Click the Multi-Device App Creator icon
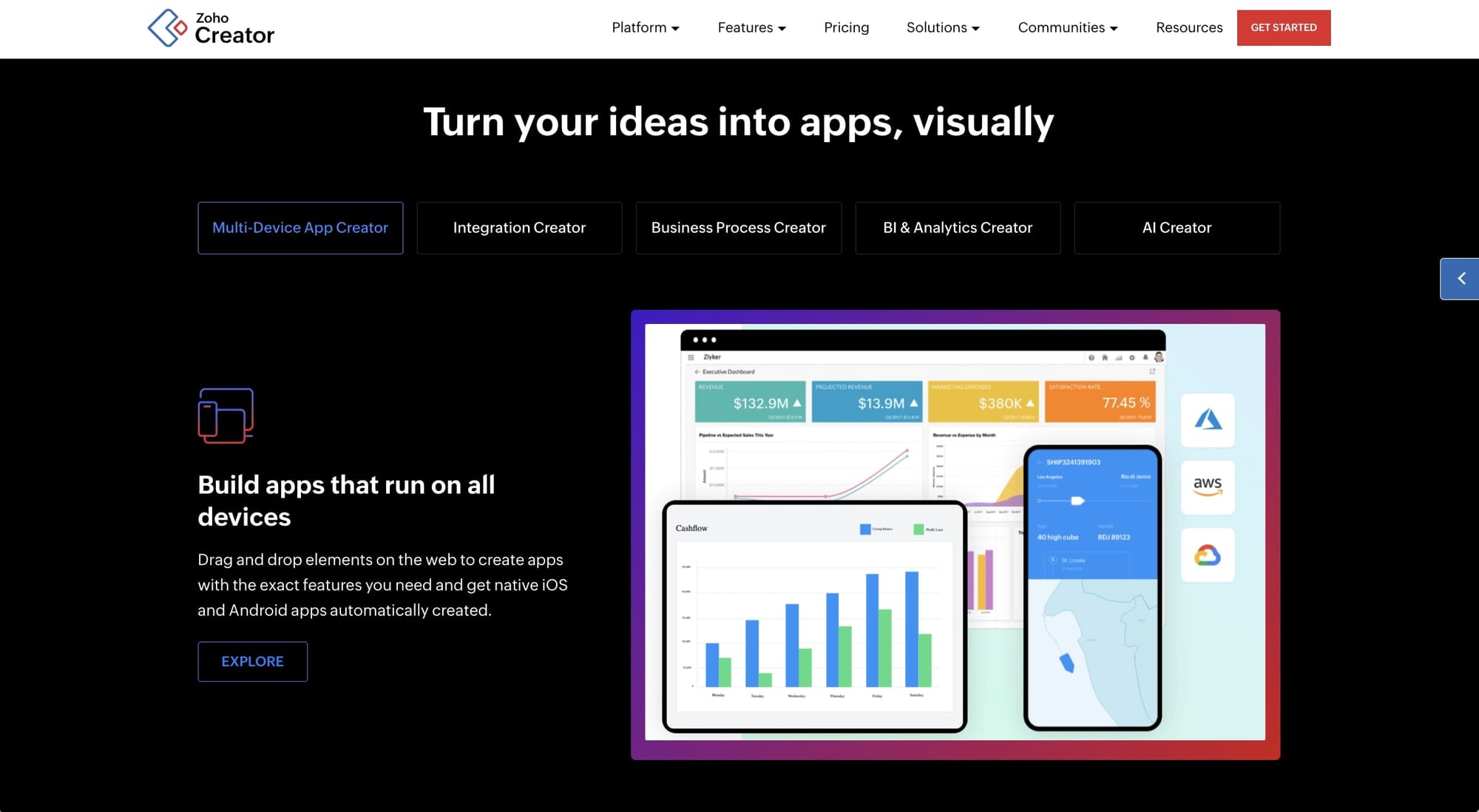This screenshot has height=812, width=1479. [225, 415]
